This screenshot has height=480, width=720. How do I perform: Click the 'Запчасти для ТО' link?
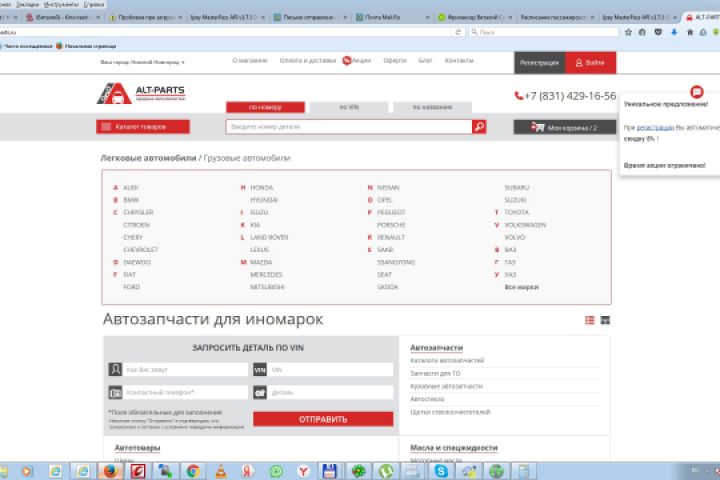435,373
